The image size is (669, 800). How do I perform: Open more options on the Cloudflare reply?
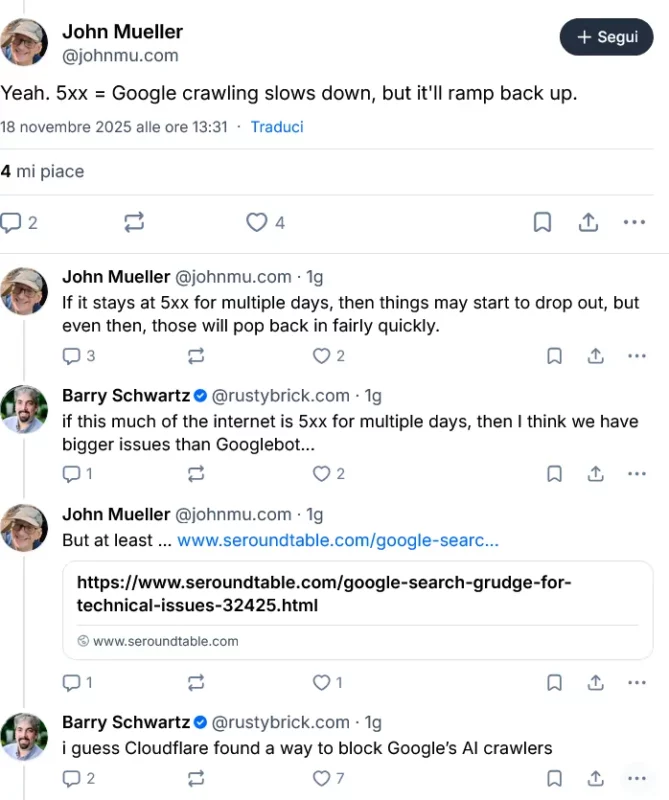coord(636,778)
